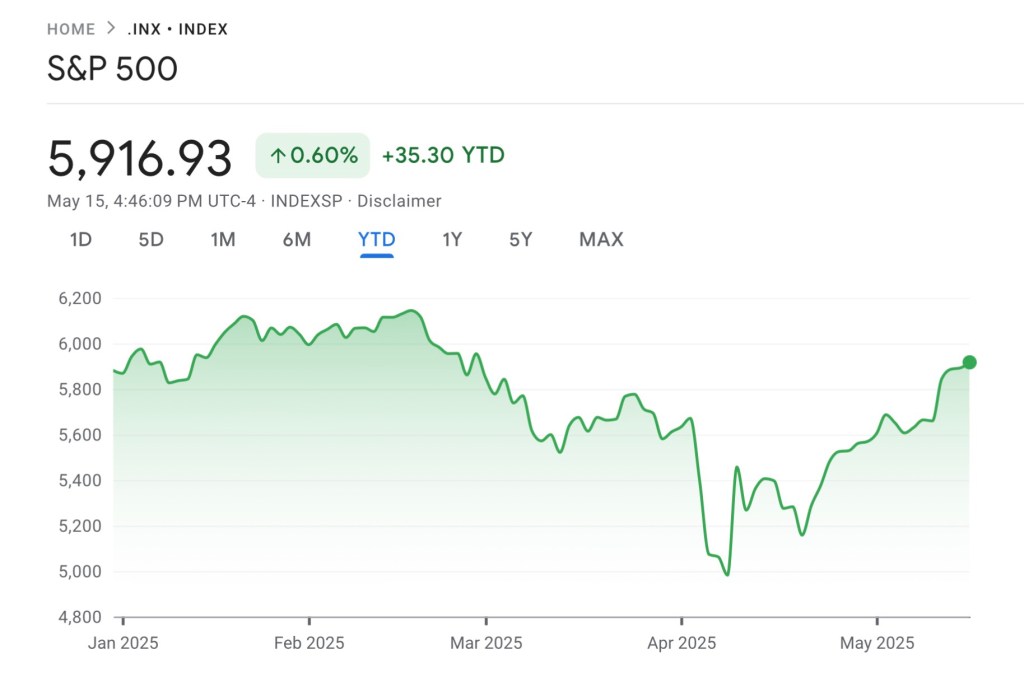Click the .INX • INDEX breadcrumb
This screenshot has height=673, width=1024.
[x=177, y=29]
